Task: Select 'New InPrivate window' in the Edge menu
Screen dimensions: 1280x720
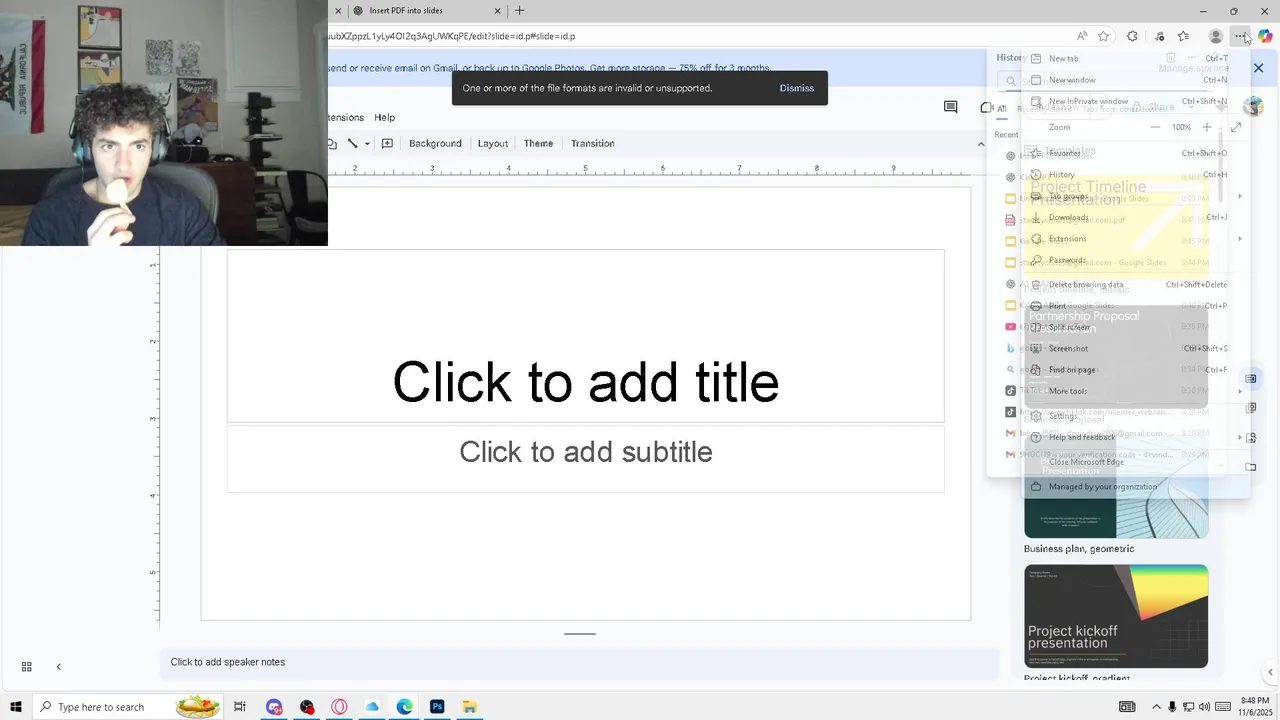Action: coord(1136,101)
